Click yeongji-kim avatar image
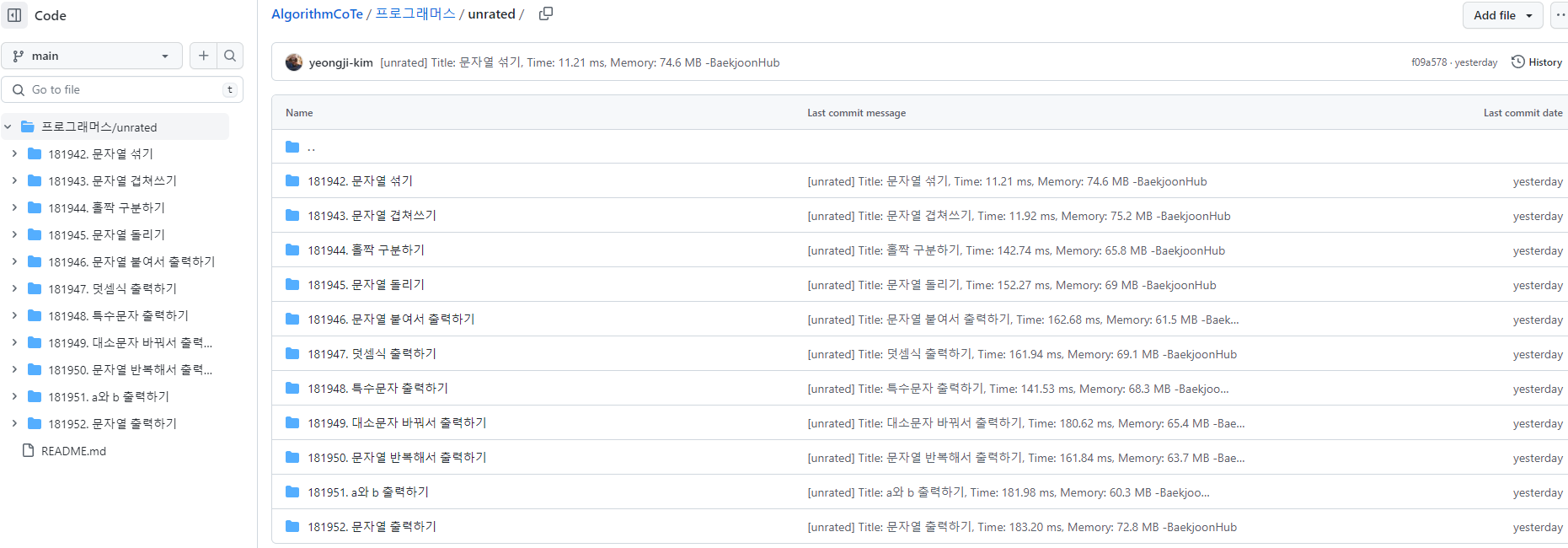The image size is (1568, 548). tap(294, 62)
